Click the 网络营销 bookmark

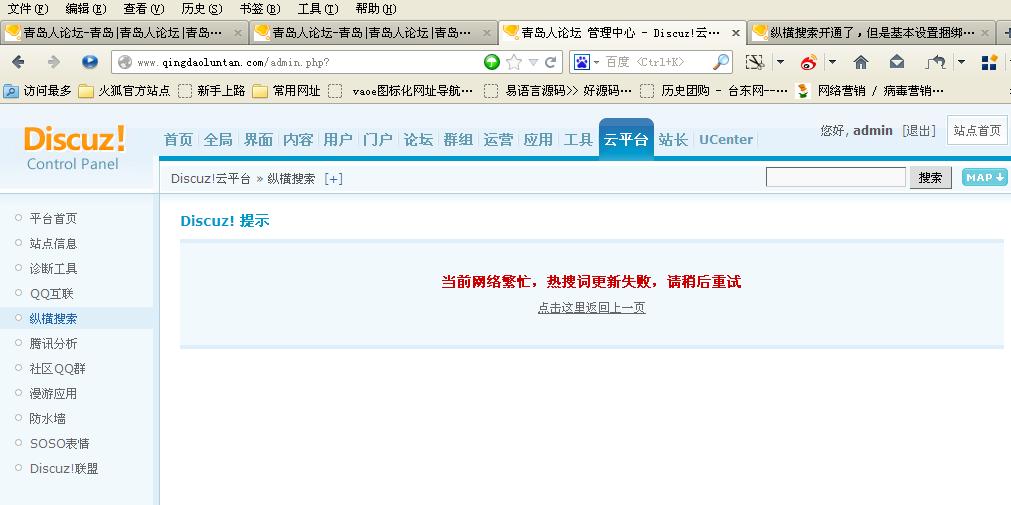(x=870, y=91)
